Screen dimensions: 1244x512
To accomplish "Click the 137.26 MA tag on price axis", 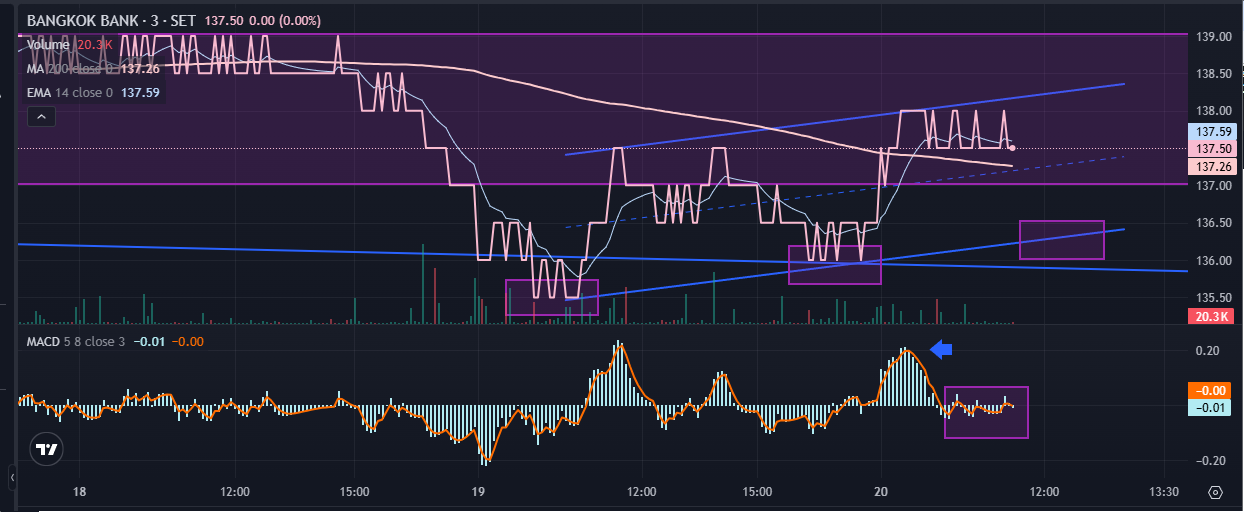I will tap(1212, 166).
